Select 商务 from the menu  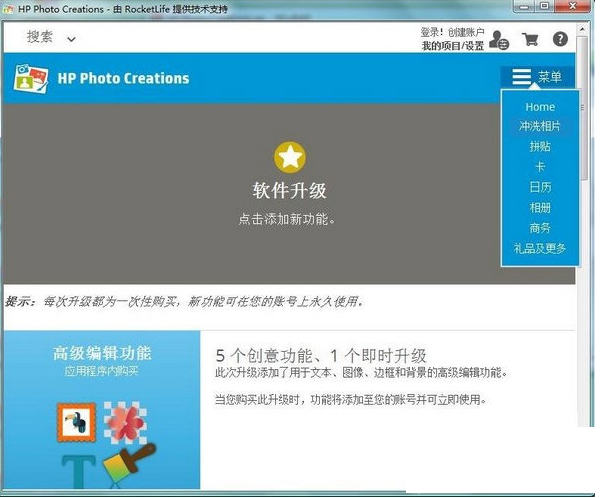pyautogui.click(x=540, y=228)
